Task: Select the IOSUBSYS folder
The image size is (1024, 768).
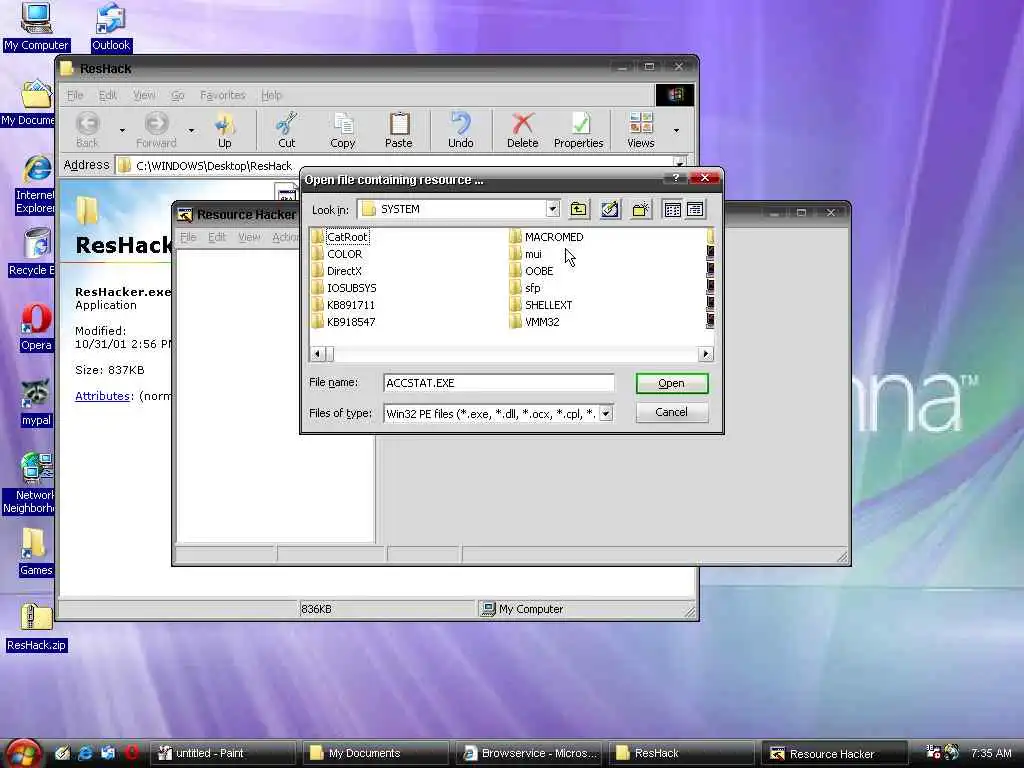Action: pyautogui.click(x=344, y=288)
